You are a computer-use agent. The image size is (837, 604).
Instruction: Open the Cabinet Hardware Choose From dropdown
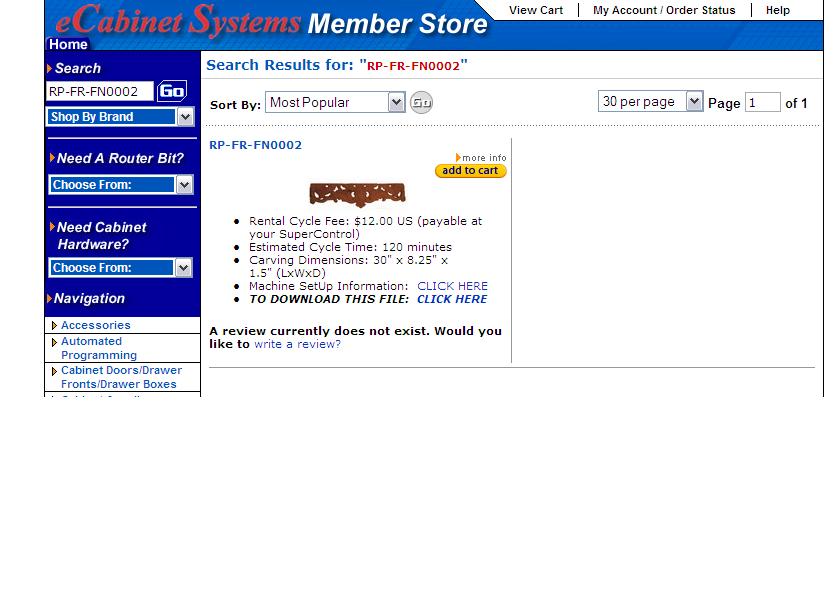[x=120, y=267]
